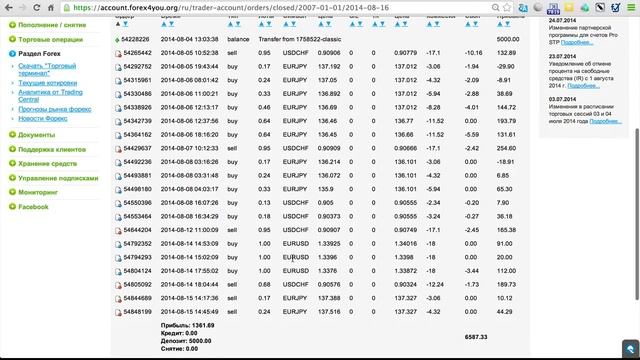Click order number 54493881
The image size is (640, 360).
point(138,176)
